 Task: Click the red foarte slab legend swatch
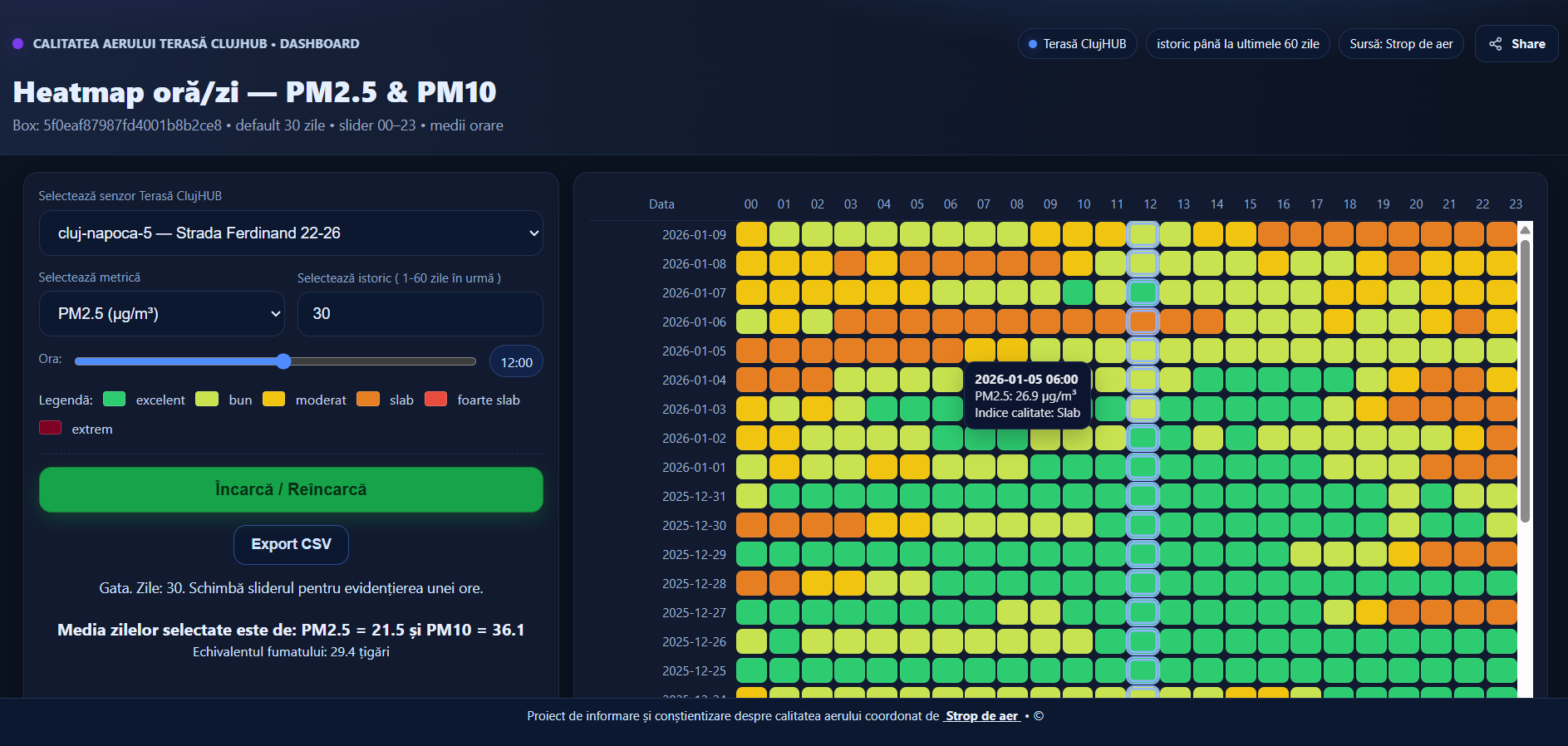point(435,400)
